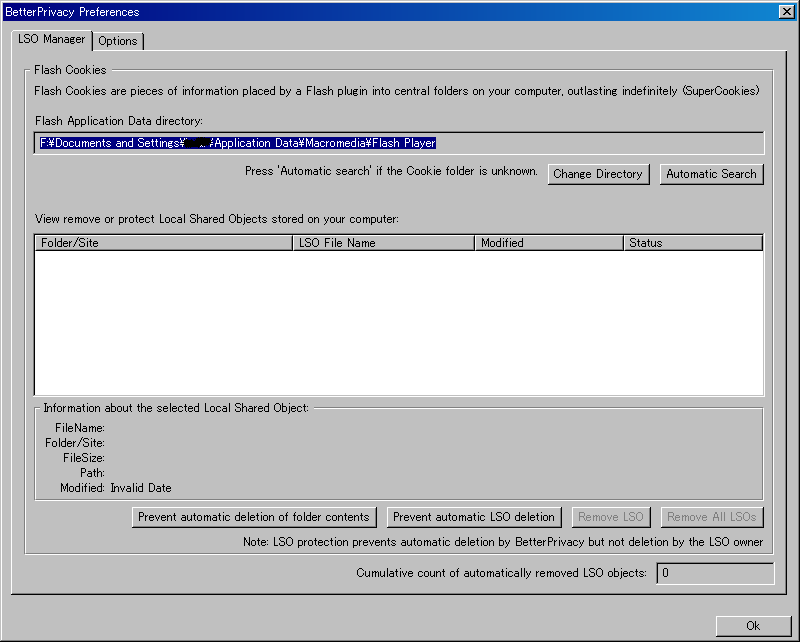Sort by LSO File Name column
The height and width of the screenshot is (642, 800).
point(384,243)
